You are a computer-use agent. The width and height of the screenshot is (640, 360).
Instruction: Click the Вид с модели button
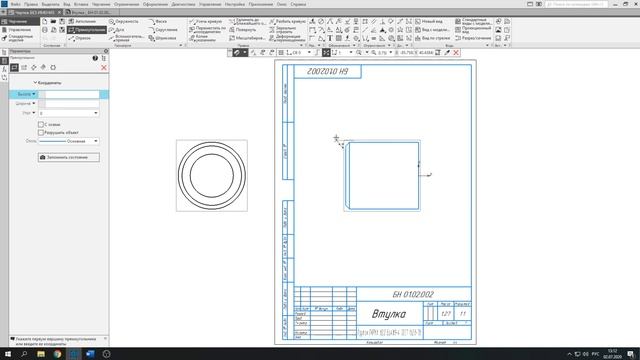pyautogui.click(x=432, y=30)
